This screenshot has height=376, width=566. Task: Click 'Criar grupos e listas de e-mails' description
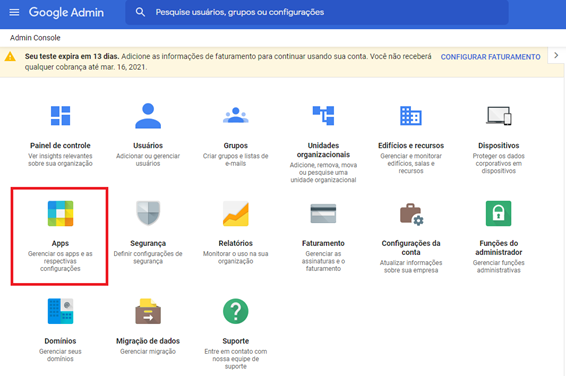[236, 160]
